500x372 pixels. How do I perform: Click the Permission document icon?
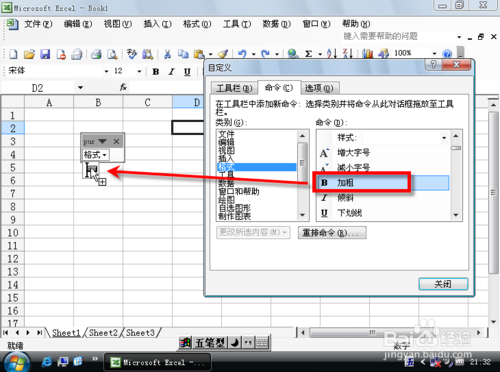[61, 54]
